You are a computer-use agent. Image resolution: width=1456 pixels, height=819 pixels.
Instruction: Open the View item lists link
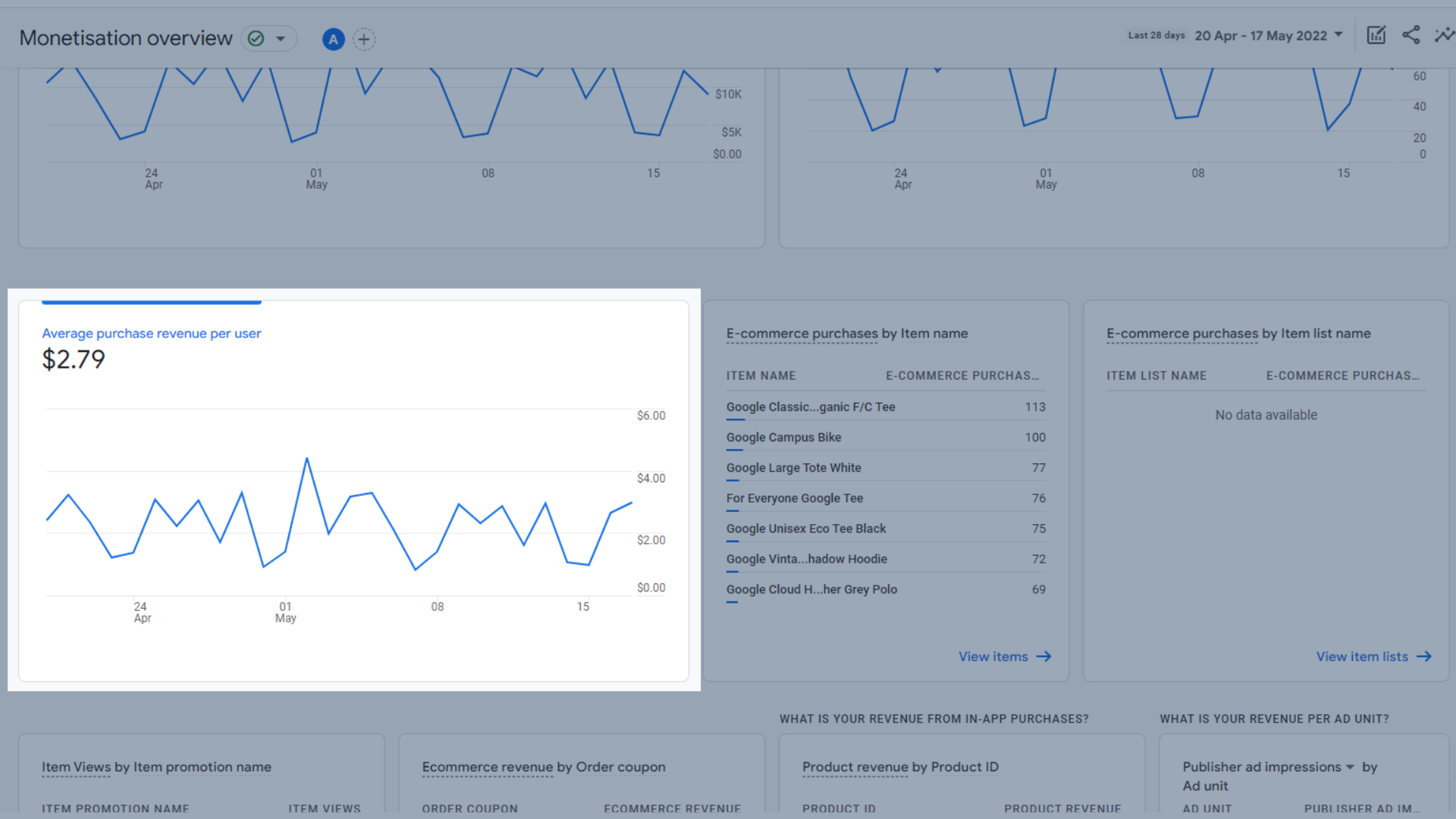(1361, 657)
